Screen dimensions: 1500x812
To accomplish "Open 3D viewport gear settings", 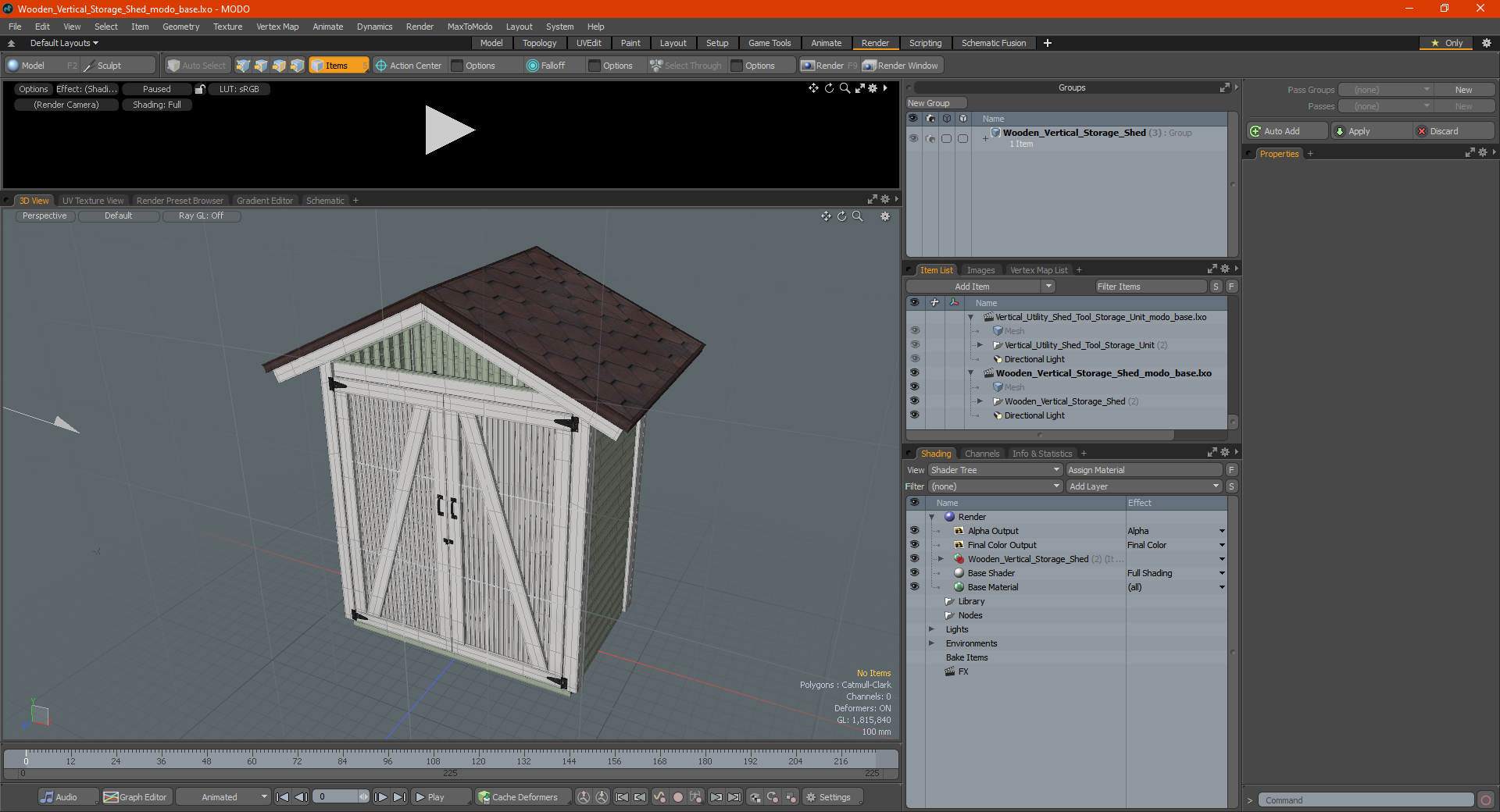I will click(x=885, y=216).
